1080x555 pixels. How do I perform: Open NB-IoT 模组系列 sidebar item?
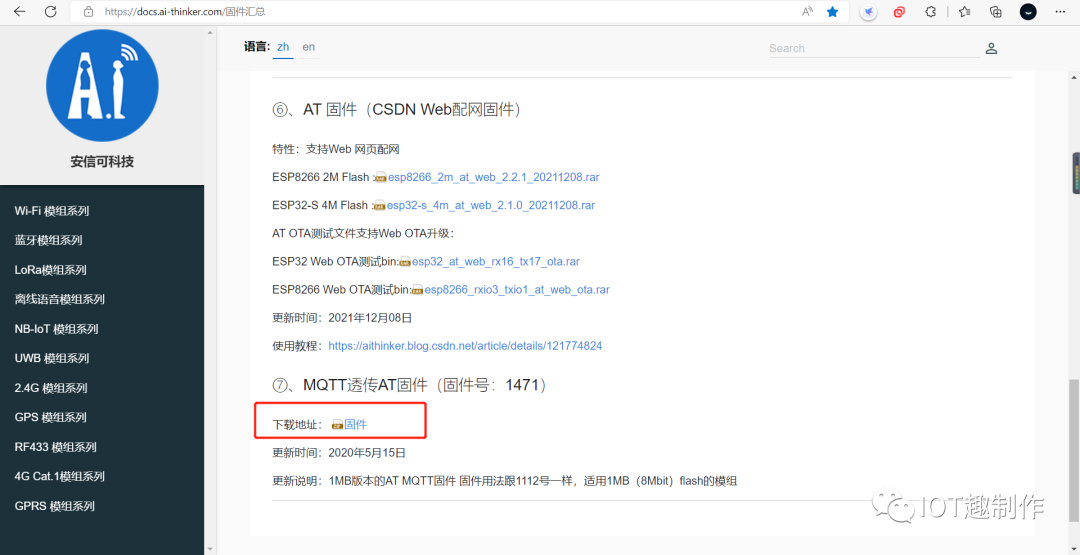pos(56,329)
